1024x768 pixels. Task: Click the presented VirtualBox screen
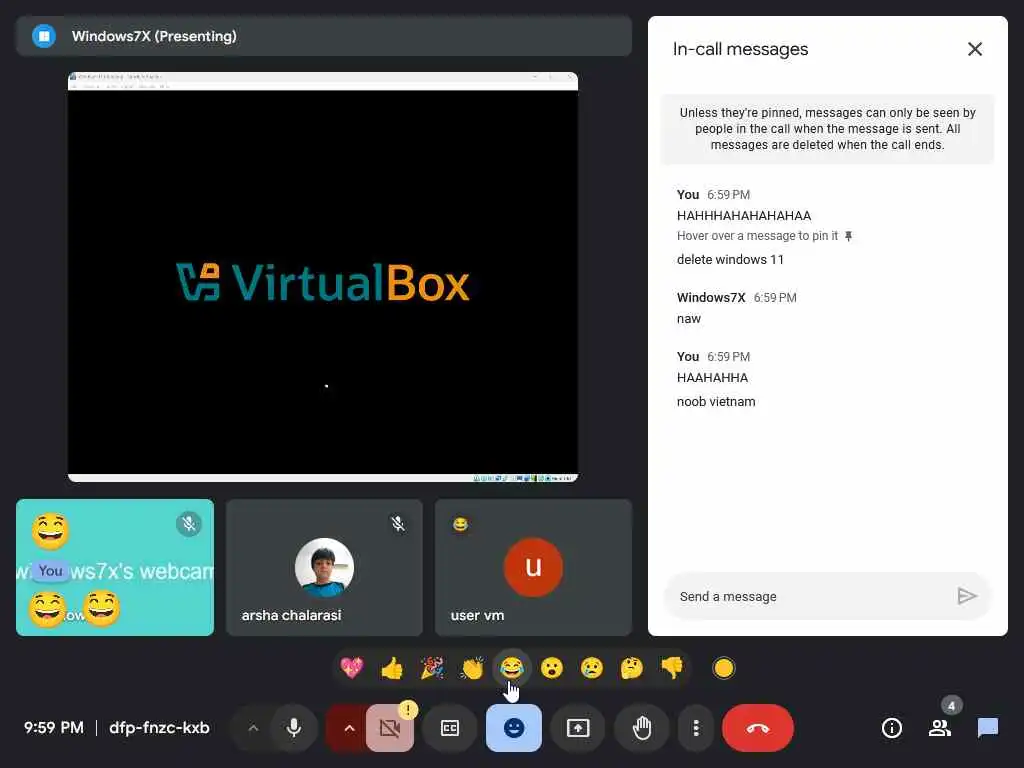tap(323, 277)
